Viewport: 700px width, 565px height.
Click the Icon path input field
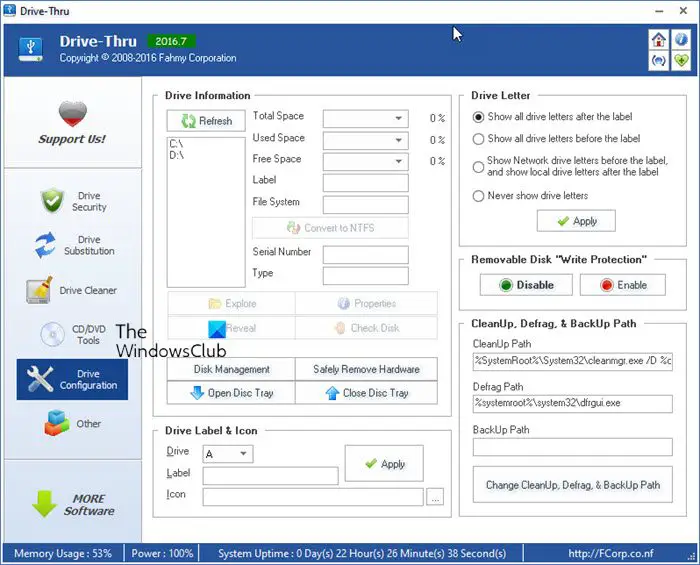point(313,497)
